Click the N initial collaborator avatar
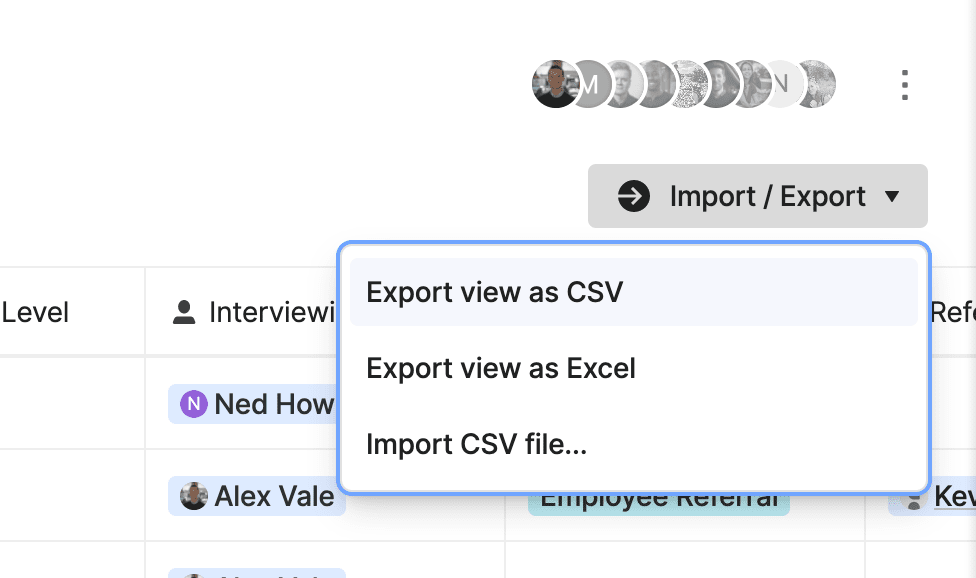 (783, 84)
